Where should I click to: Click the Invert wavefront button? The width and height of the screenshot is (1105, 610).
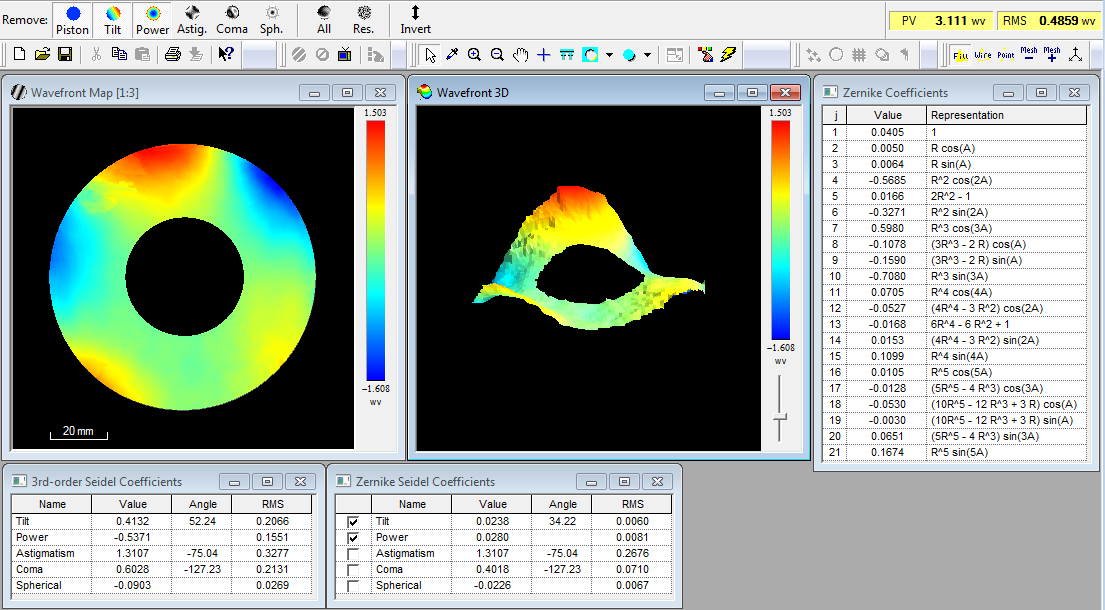click(416, 20)
